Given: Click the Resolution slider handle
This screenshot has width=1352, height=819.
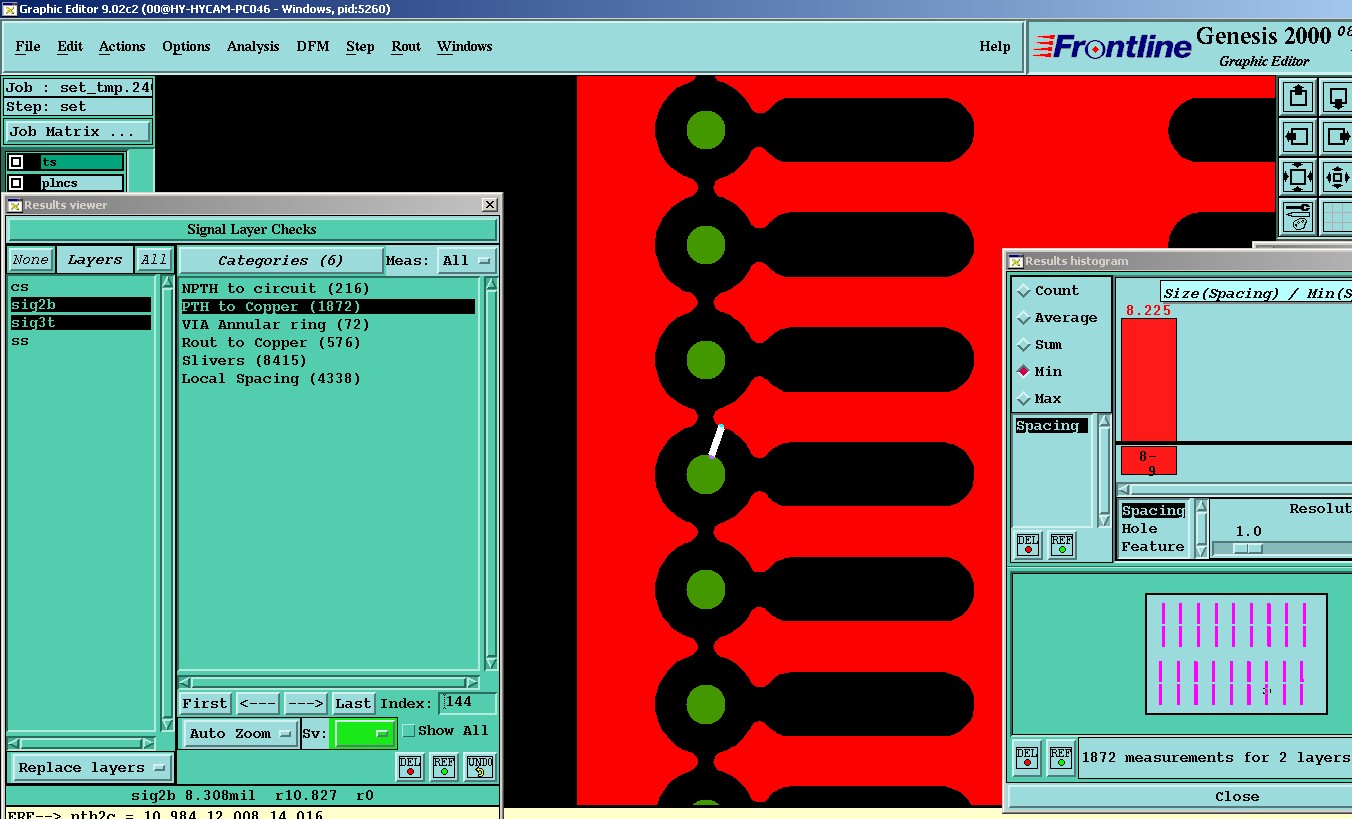Looking at the screenshot, I should pyautogui.click(x=1247, y=548).
